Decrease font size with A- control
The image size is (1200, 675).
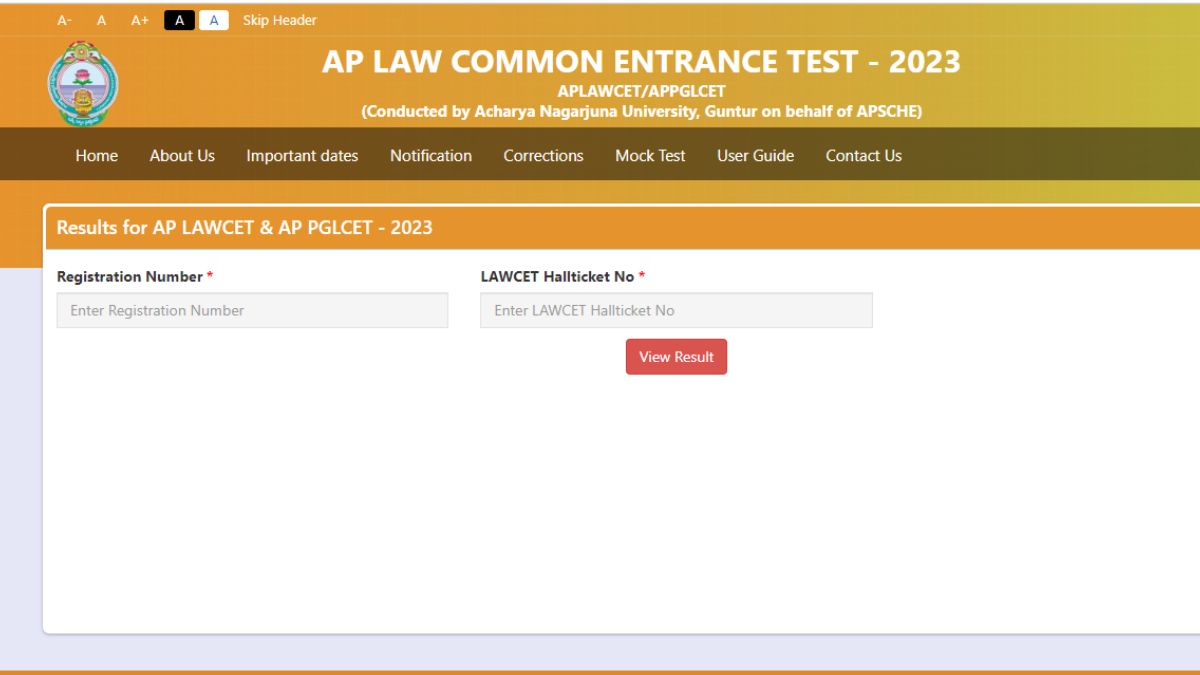(64, 20)
